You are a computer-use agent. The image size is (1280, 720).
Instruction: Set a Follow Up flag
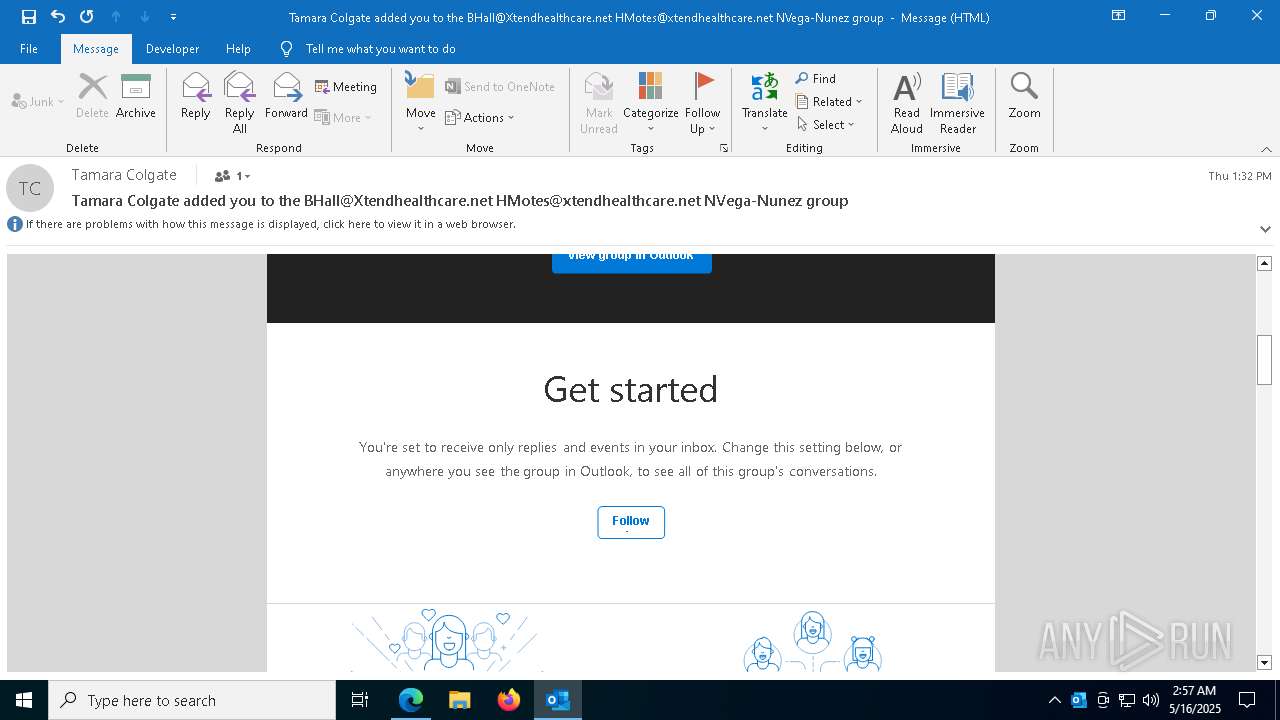tap(703, 103)
